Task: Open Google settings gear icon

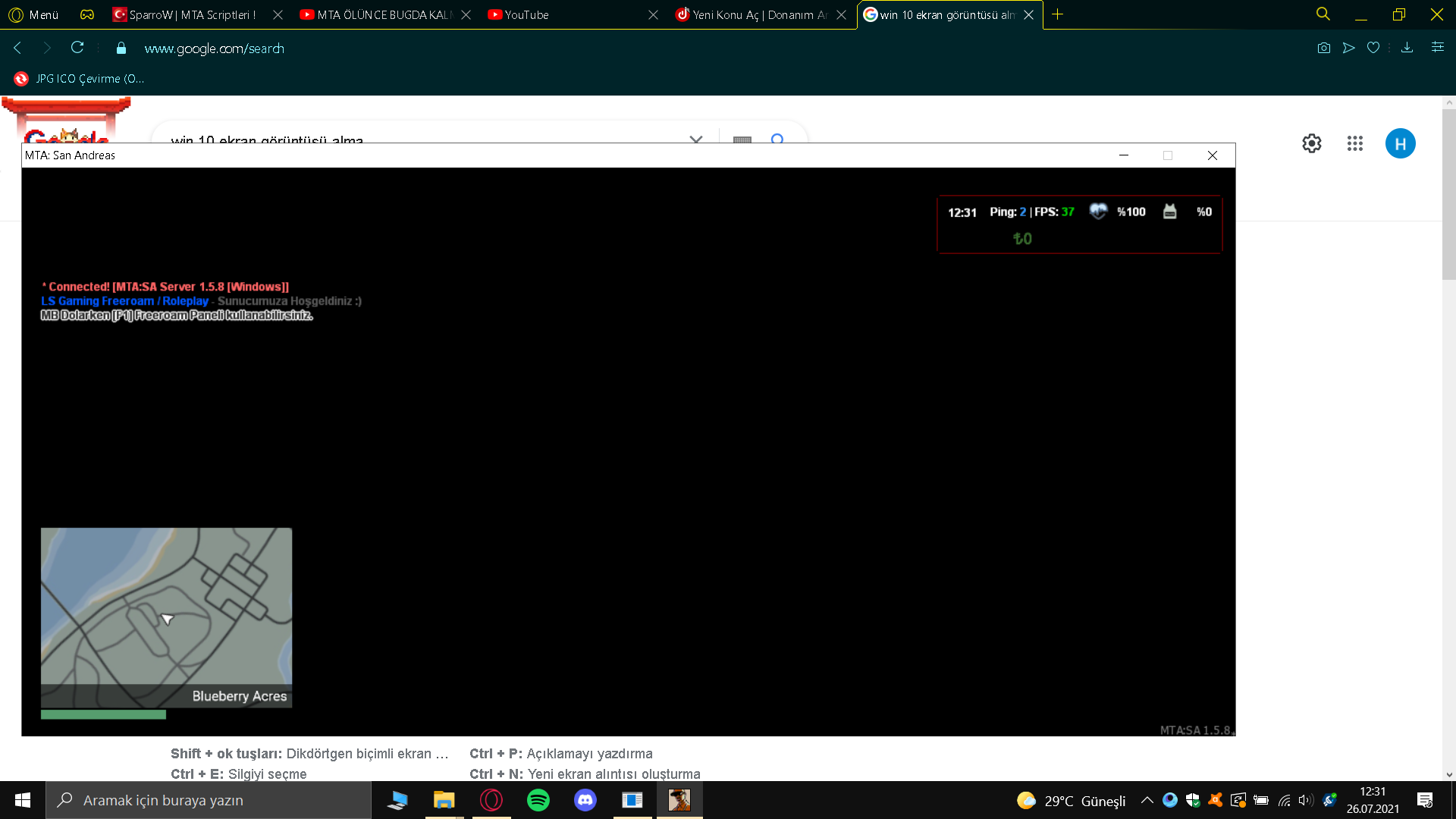Action: pos(1311,143)
